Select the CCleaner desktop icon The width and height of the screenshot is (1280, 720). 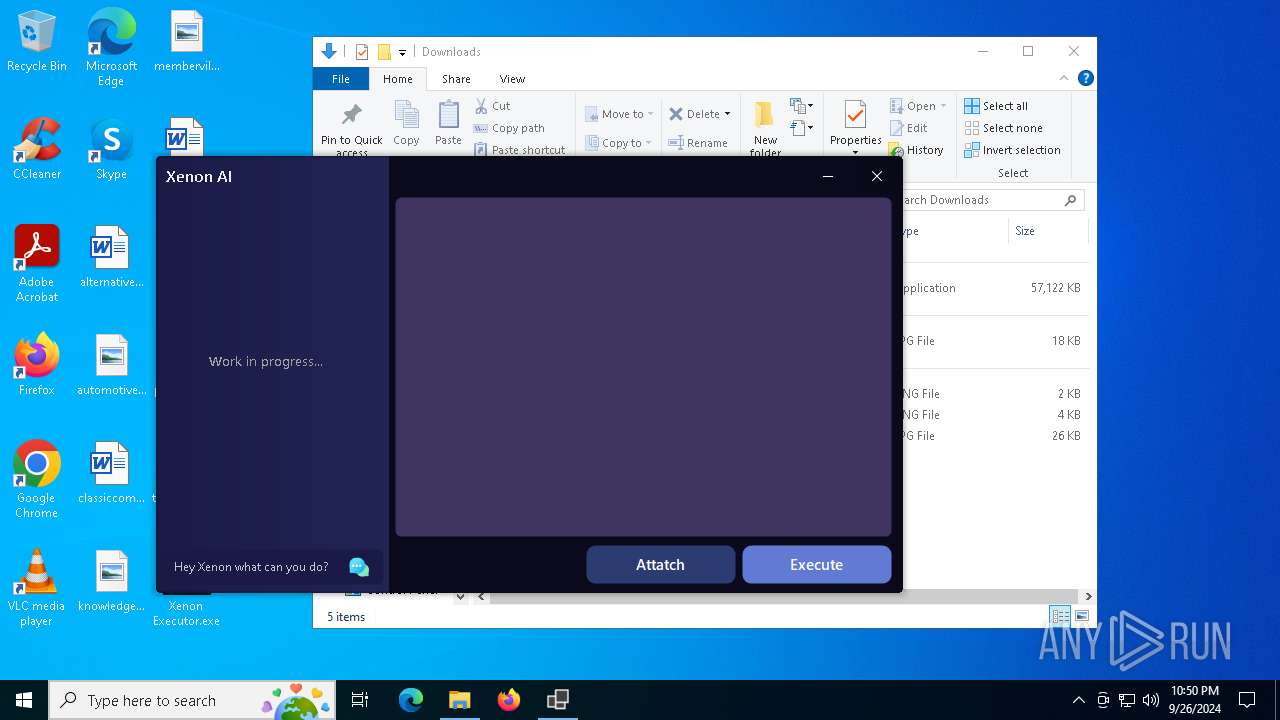(x=37, y=149)
